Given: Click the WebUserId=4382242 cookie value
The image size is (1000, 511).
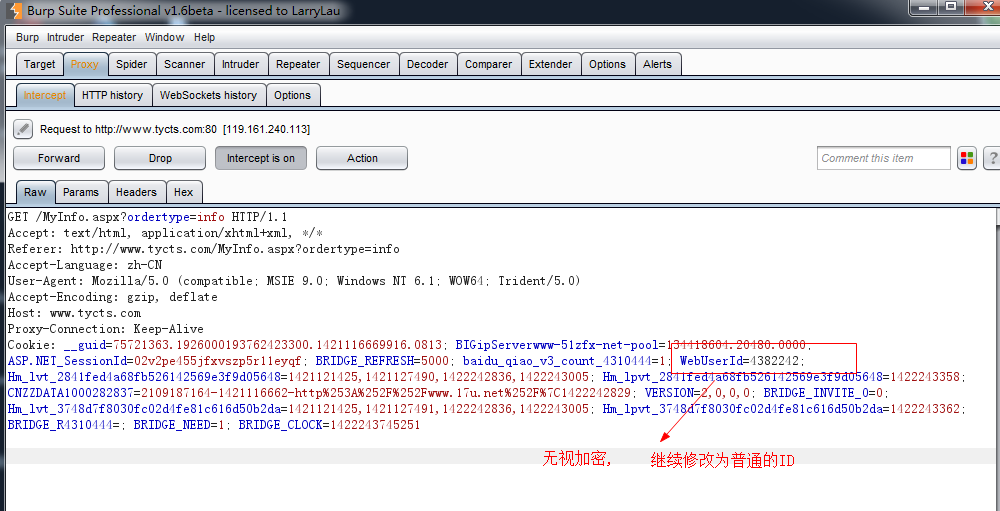Looking at the screenshot, I should [739, 361].
